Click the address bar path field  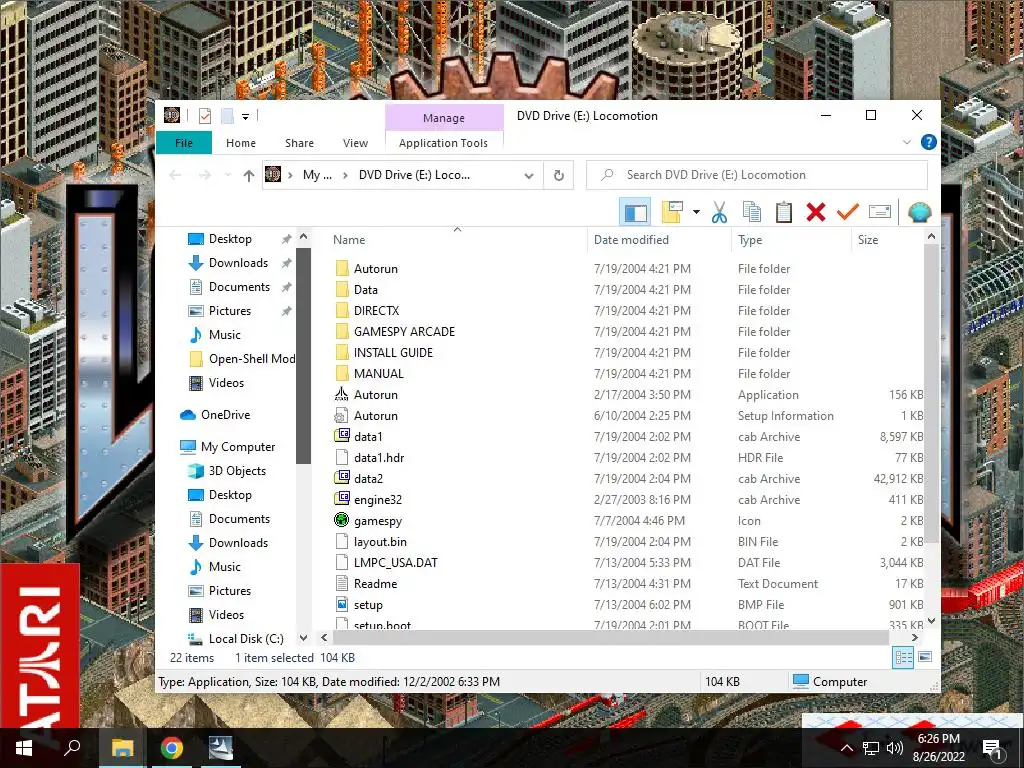402,175
